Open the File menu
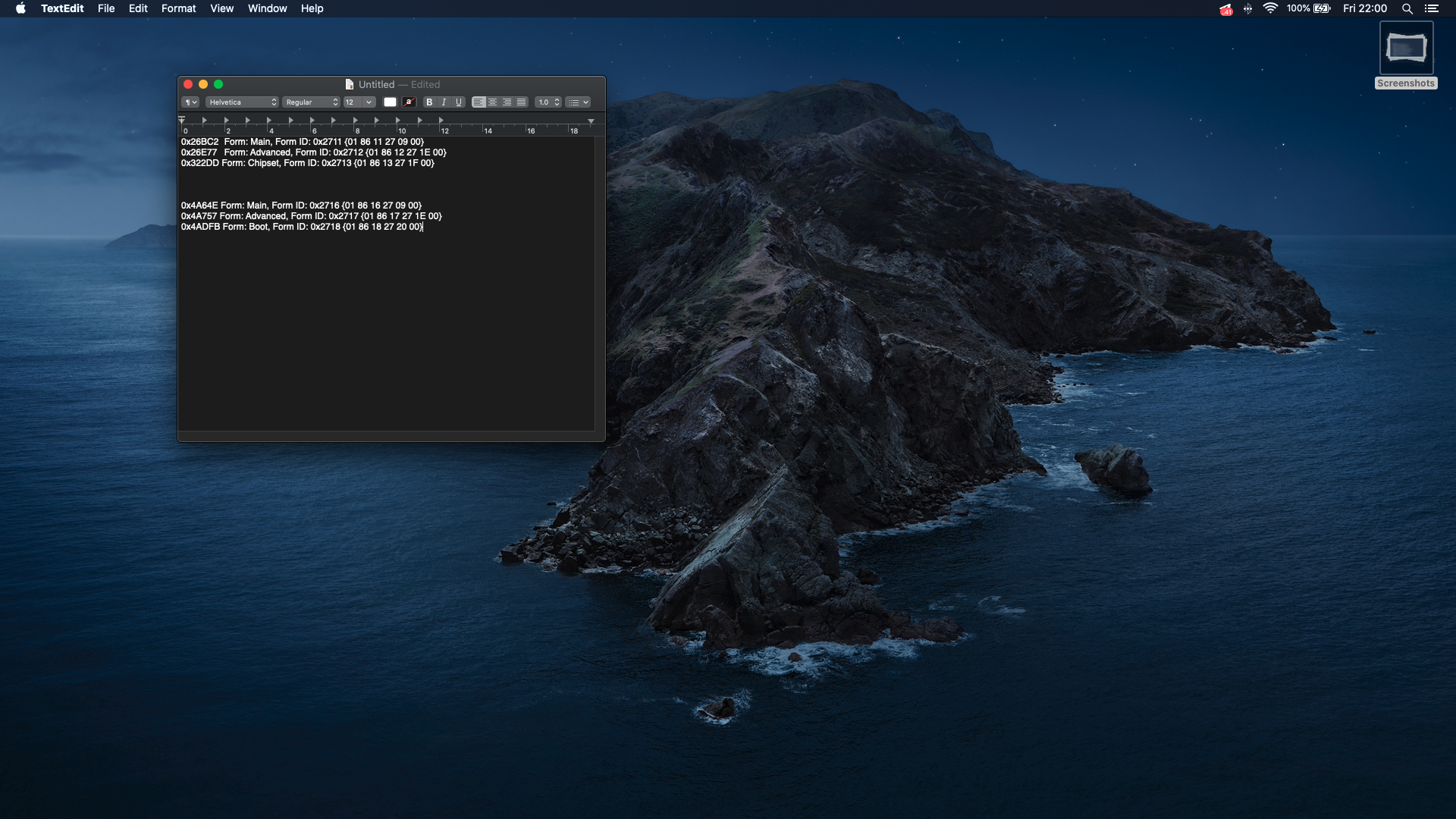The height and width of the screenshot is (819, 1456). tap(106, 8)
